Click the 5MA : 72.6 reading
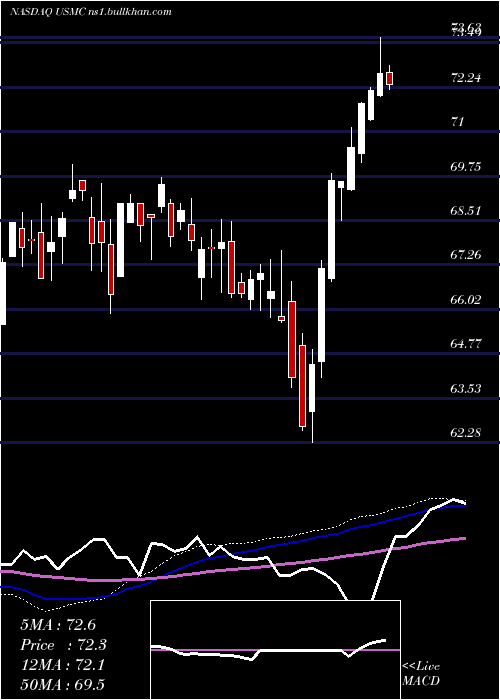 58,625
